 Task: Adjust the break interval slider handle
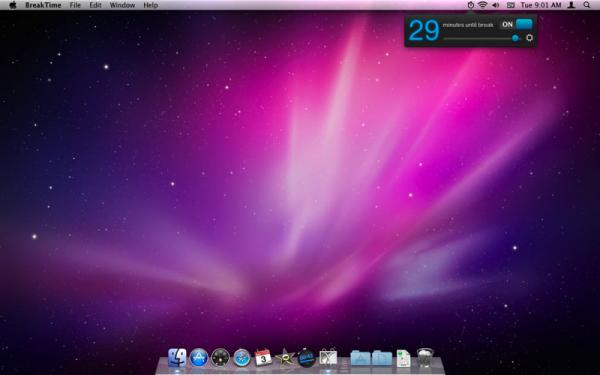click(515, 38)
